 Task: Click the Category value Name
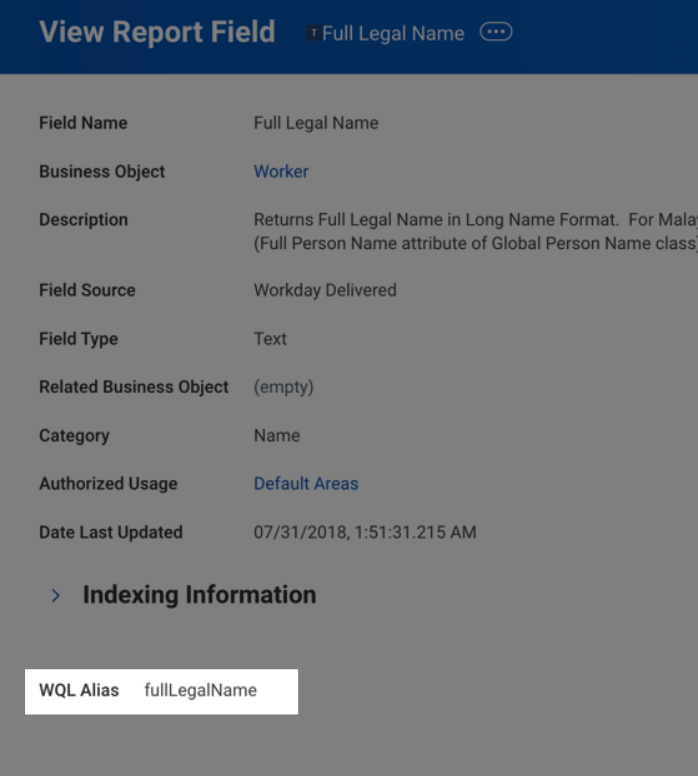pos(277,435)
